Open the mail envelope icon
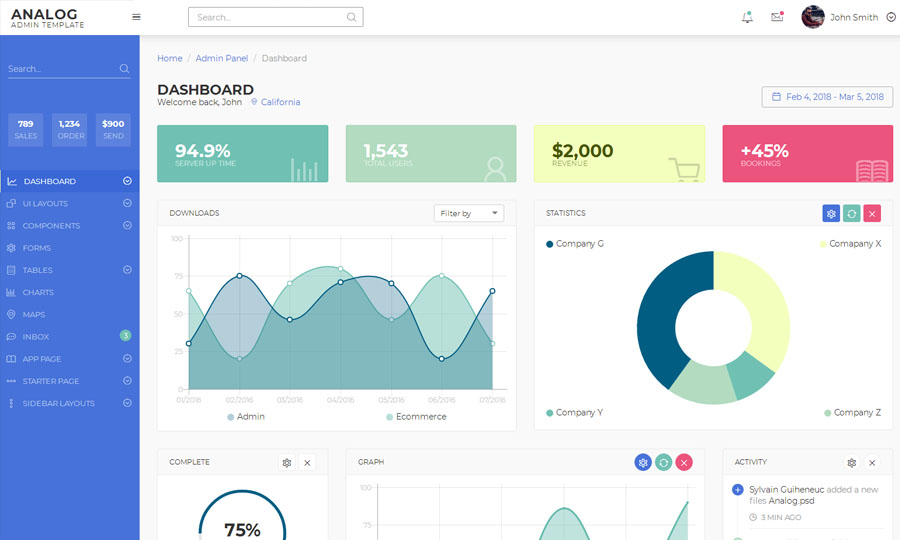This screenshot has width=900, height=540. [777, 17]
